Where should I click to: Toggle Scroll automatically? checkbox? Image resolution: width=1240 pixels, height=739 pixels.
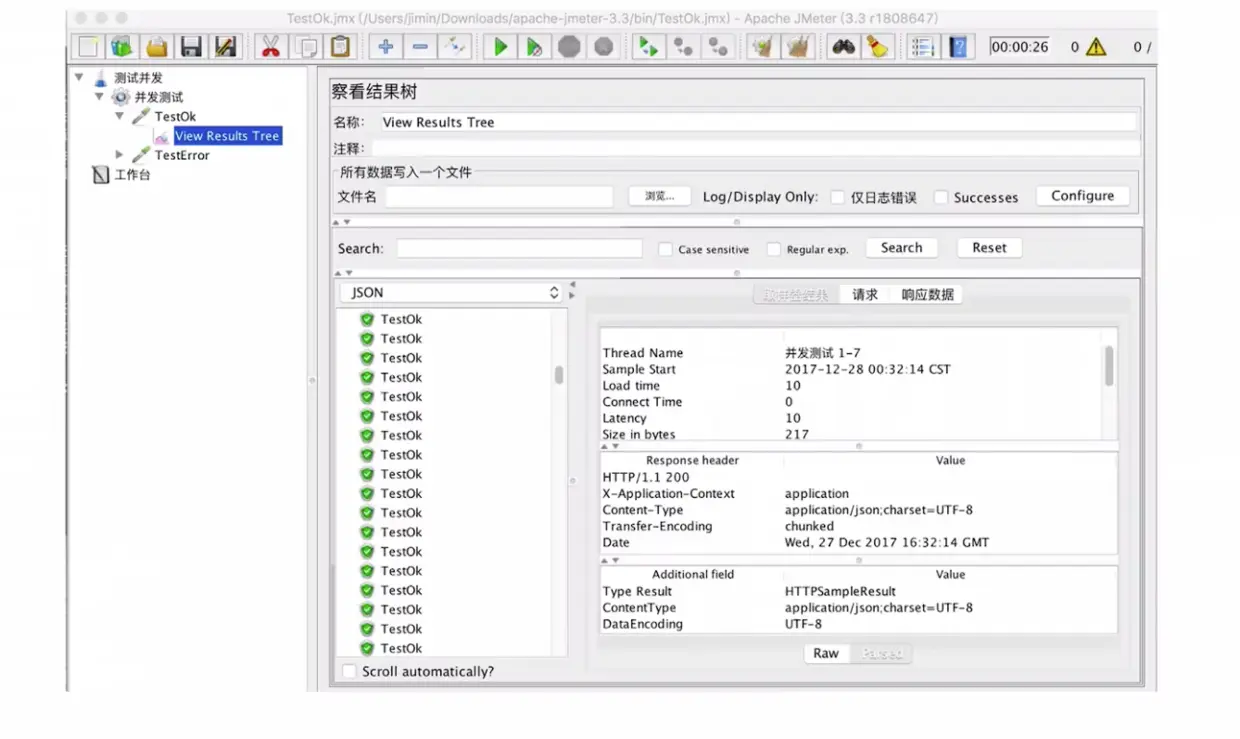click(x=348, y=671)
